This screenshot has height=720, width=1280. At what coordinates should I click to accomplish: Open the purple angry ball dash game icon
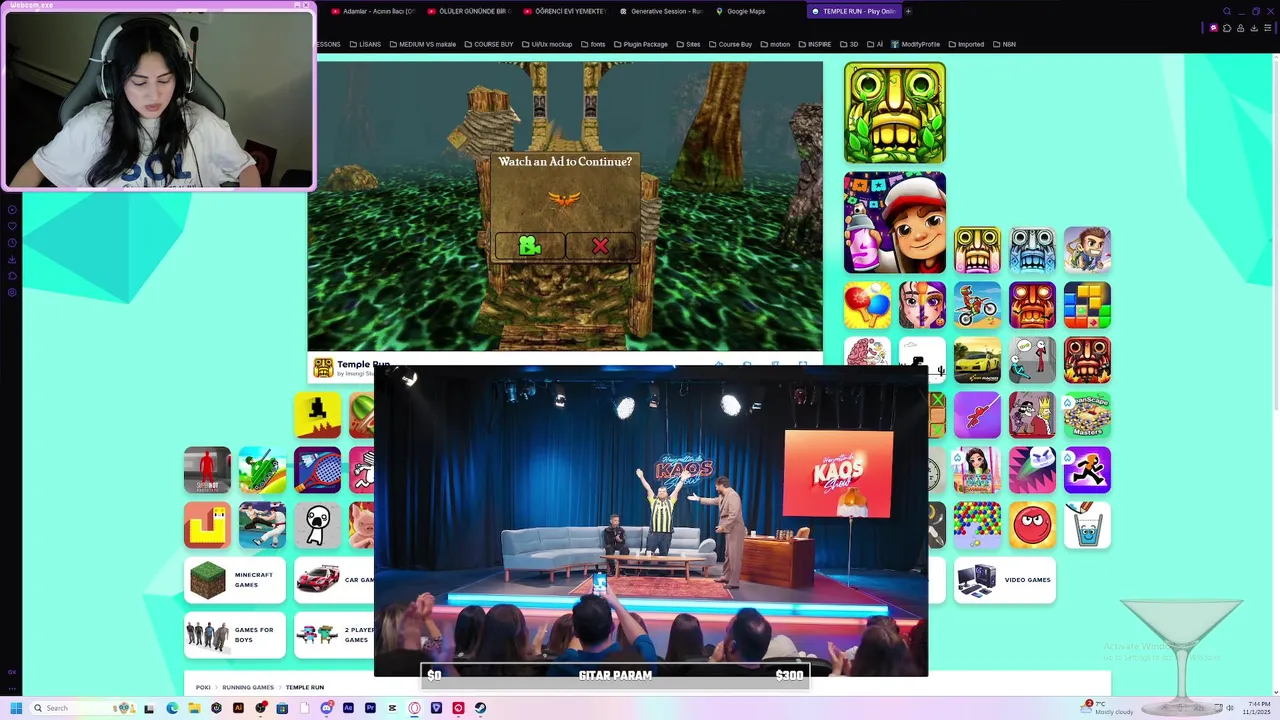pyautogui.click(x=1032, y=470)
